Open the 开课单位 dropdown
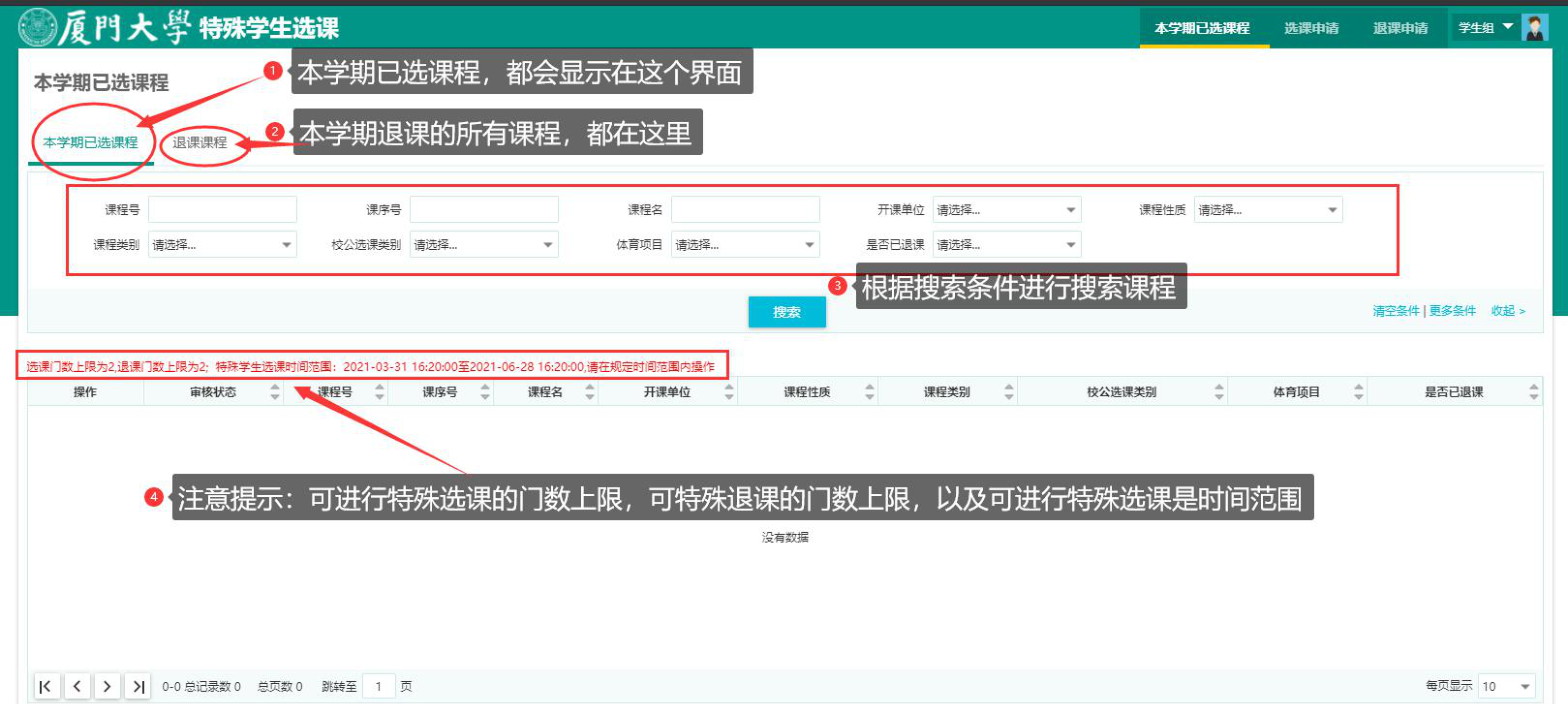Viewport: 1568px width, 704px height. tap(1007, 210)
